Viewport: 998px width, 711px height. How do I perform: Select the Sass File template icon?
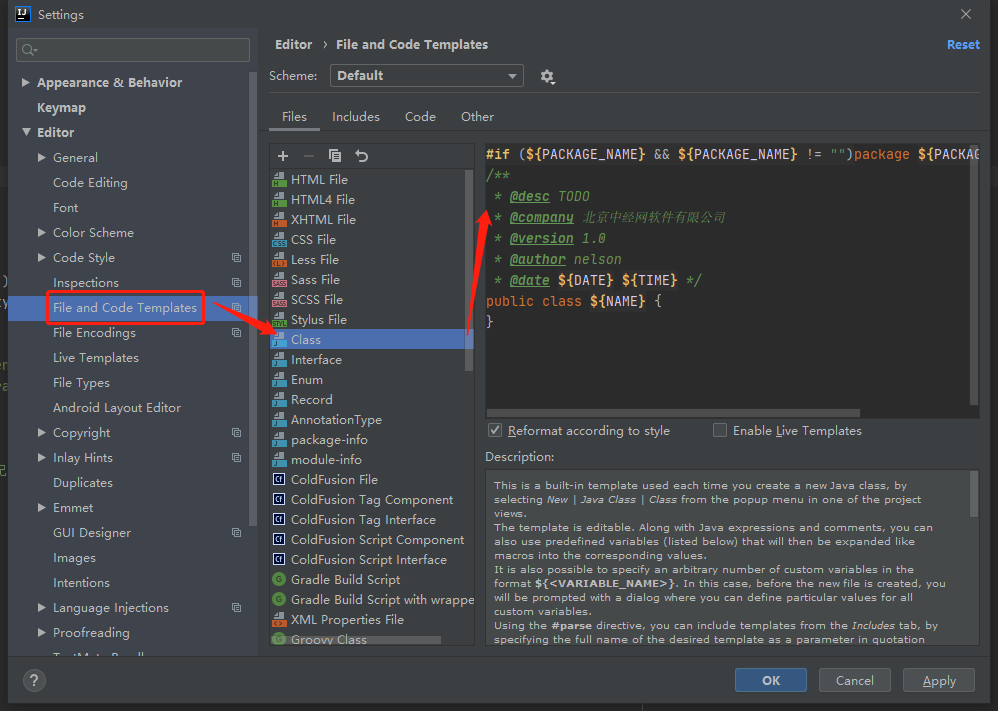tap(279, 280)
